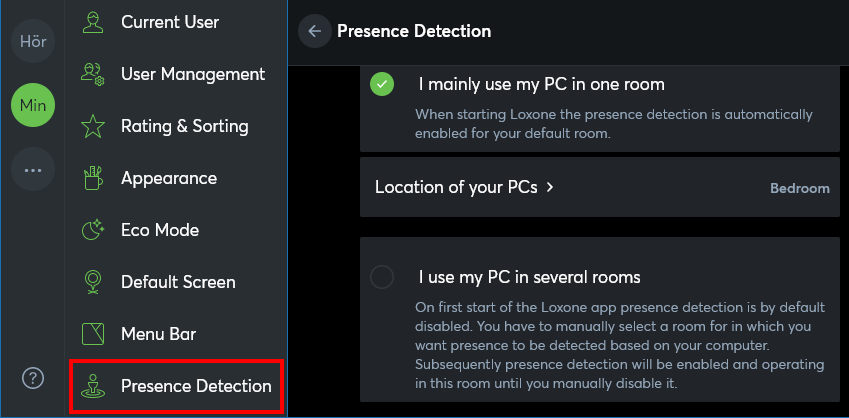Image resolution: width=849 pixels, height=418 pixels.
Task: Select the Hör round profile button
Action: tap(32, 41)
